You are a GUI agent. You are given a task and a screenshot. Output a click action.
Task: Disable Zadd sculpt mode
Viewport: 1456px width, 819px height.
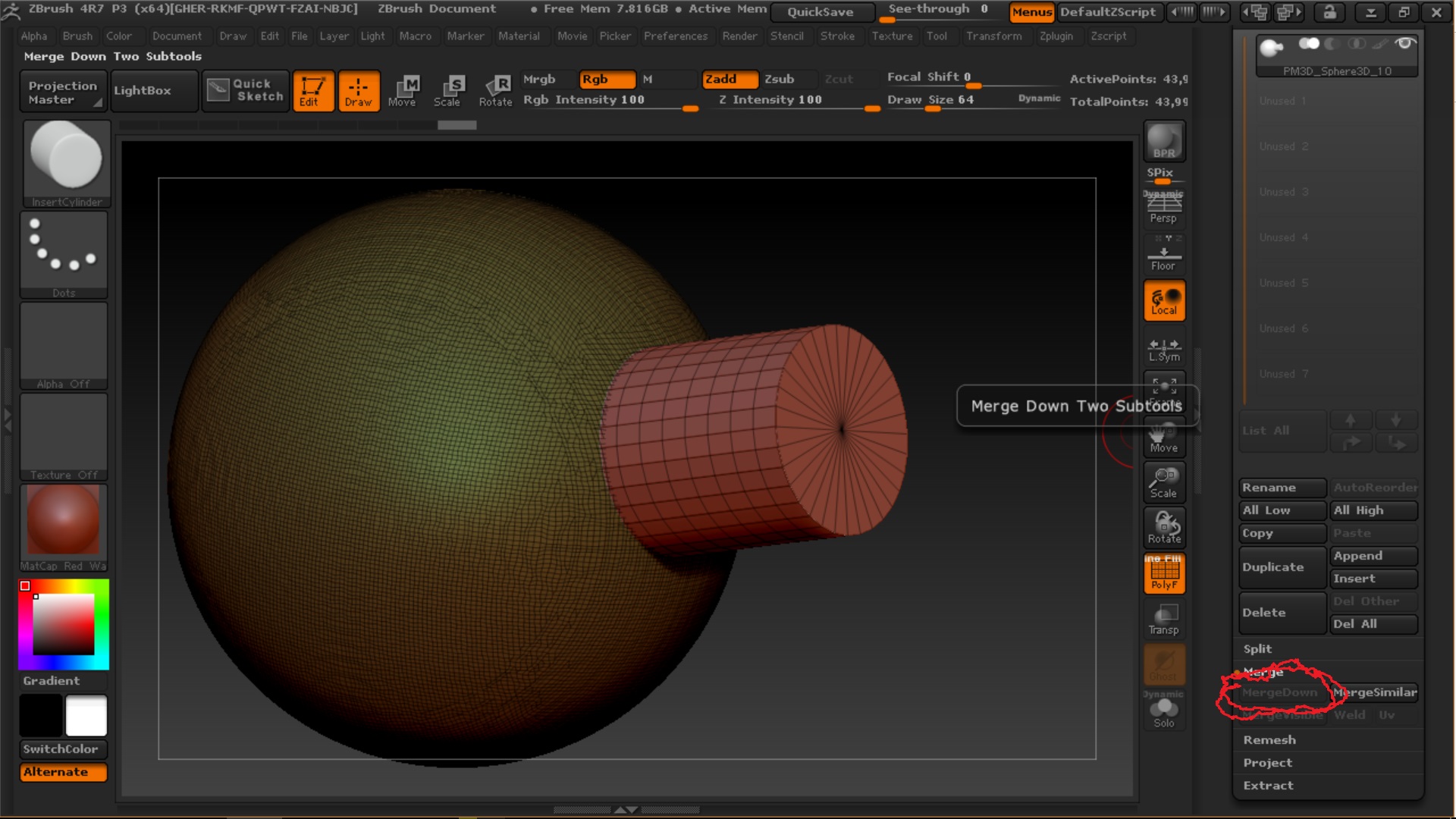click(730, 79)
